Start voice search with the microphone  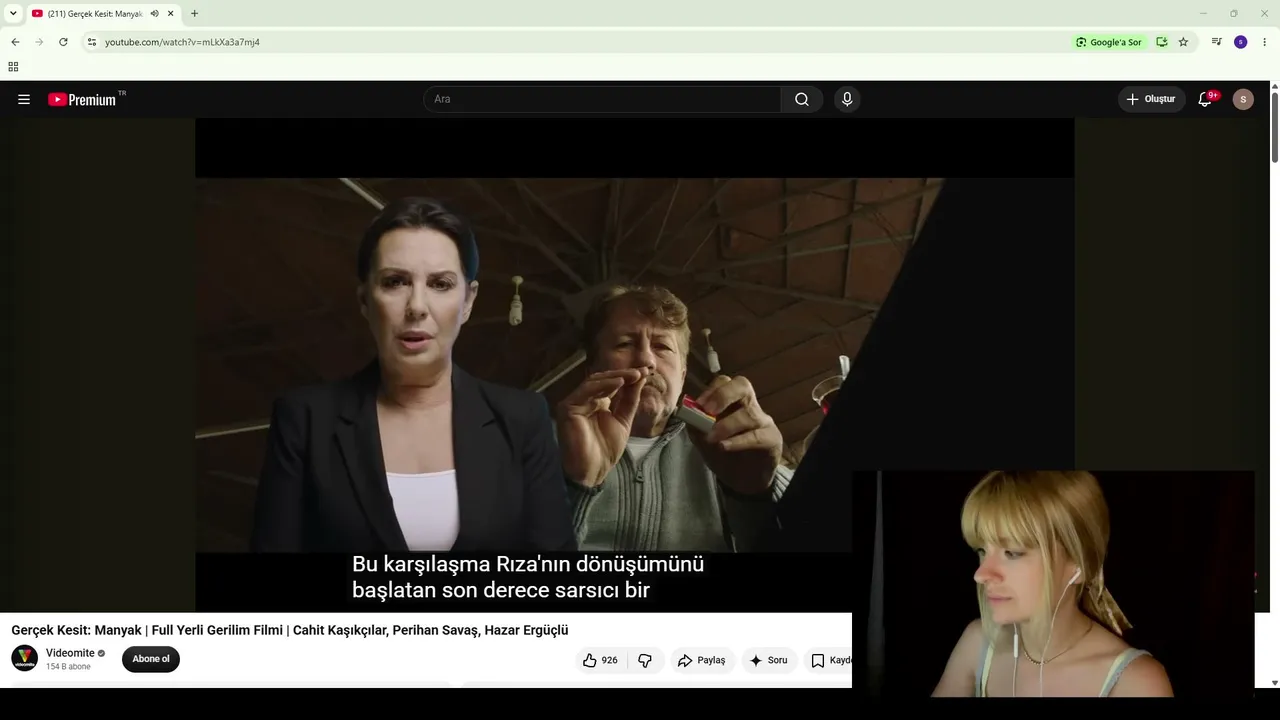pos(847,99)
